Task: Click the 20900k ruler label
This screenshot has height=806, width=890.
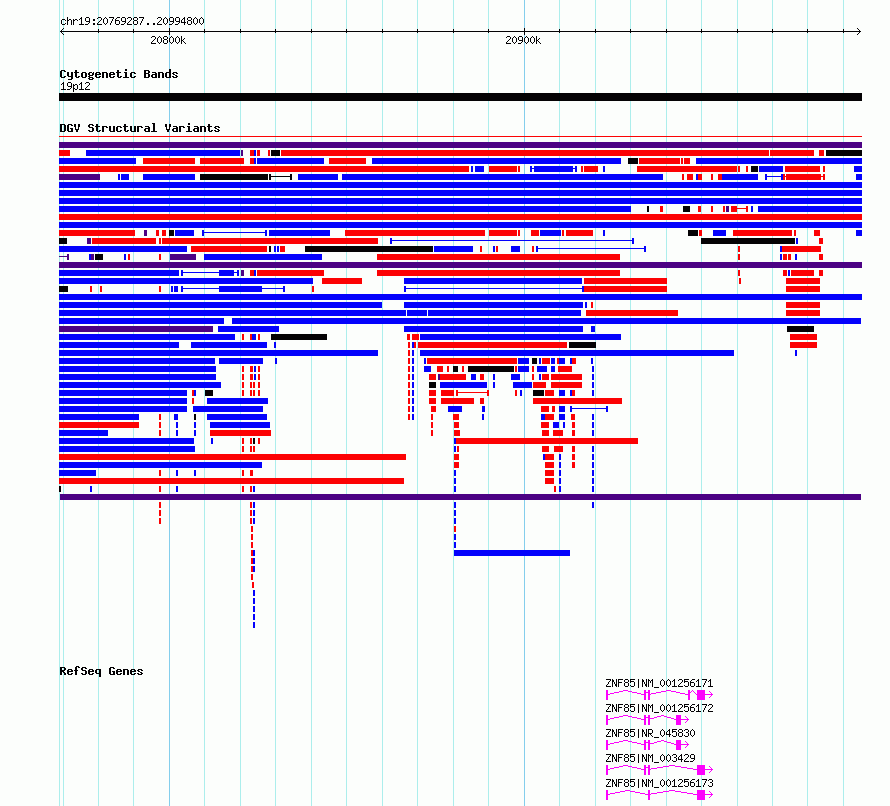Action: pos(523,40)
